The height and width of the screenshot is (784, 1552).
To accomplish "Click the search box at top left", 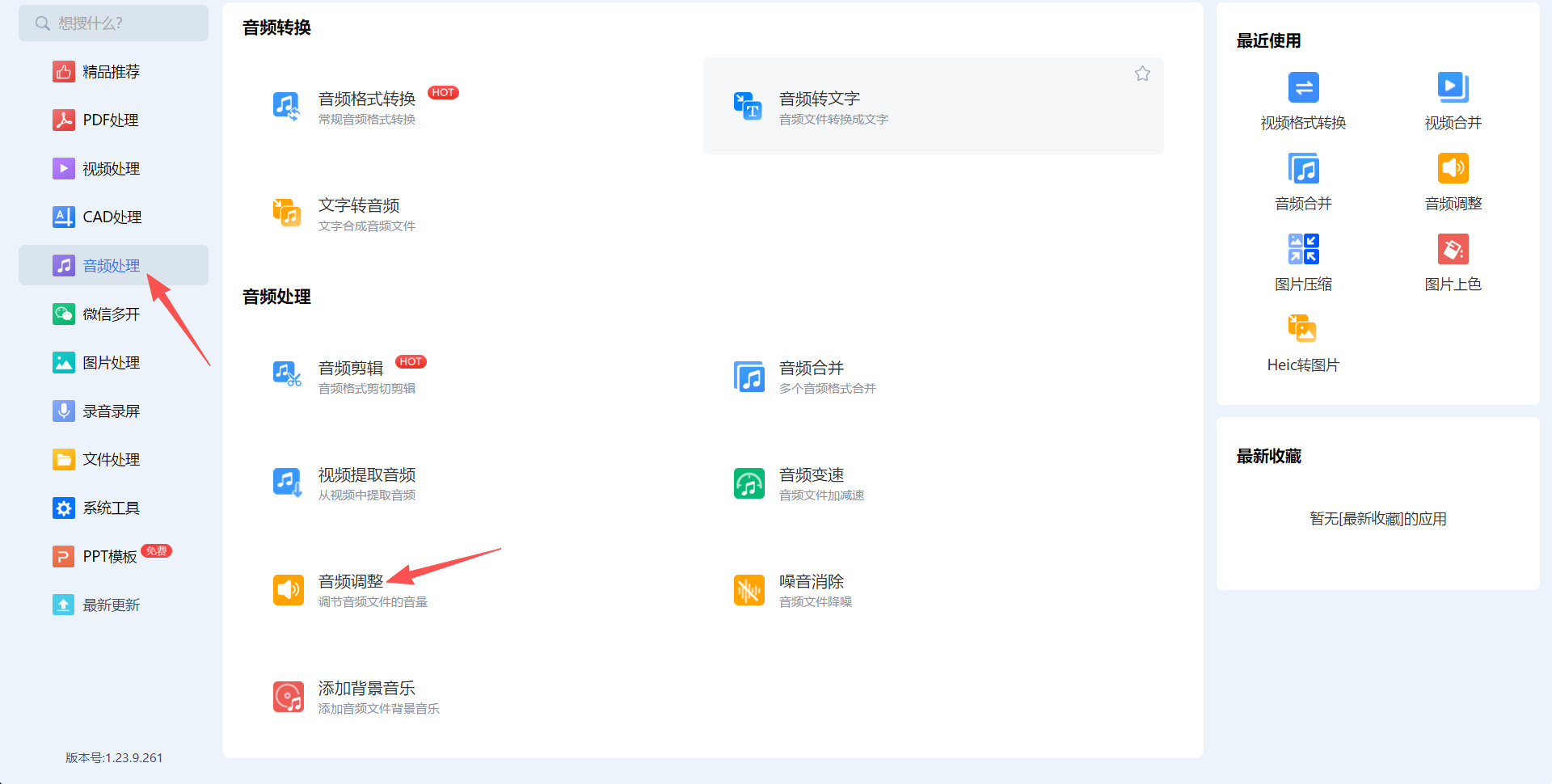I will point(113,23).
